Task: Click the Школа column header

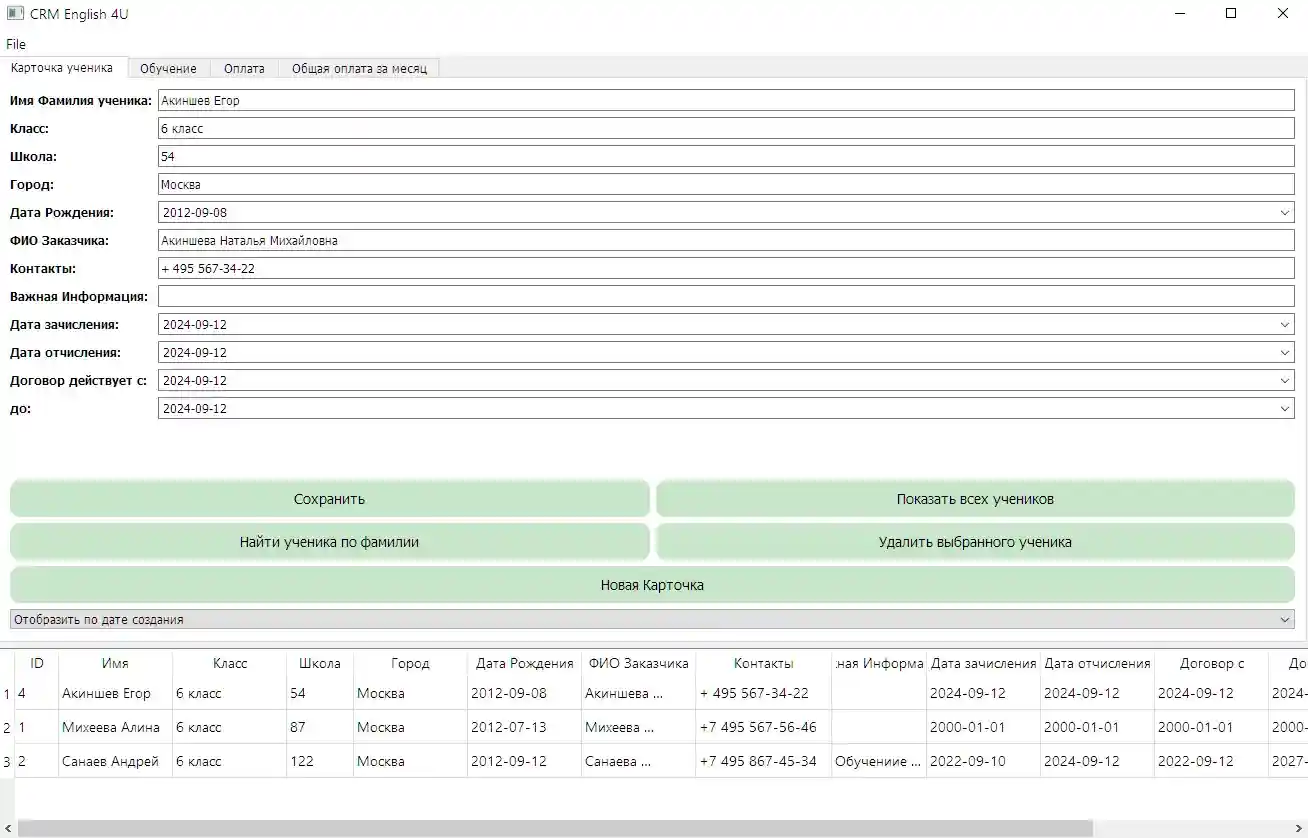Action: (x=320, y=663)
